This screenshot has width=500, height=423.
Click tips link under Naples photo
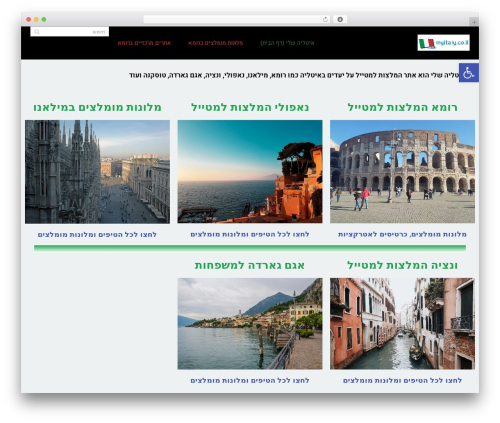[250, 234]
